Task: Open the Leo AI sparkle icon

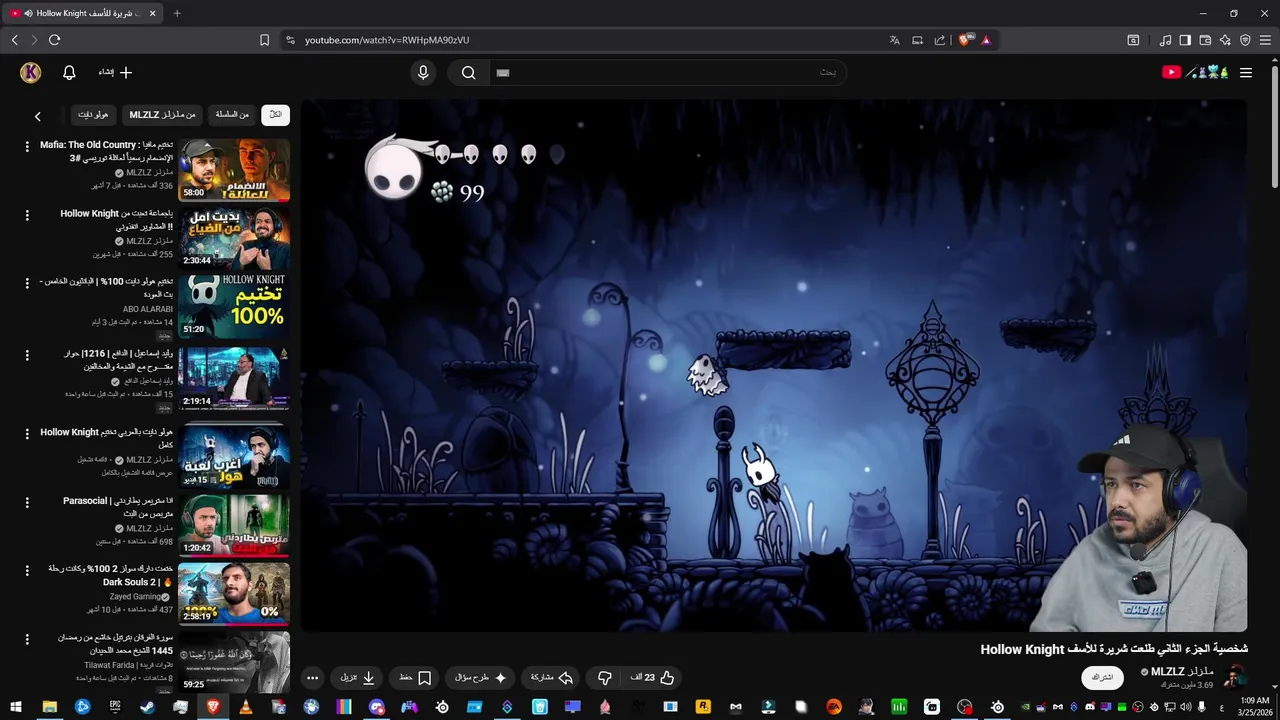Action: (x=1225, y=40)
